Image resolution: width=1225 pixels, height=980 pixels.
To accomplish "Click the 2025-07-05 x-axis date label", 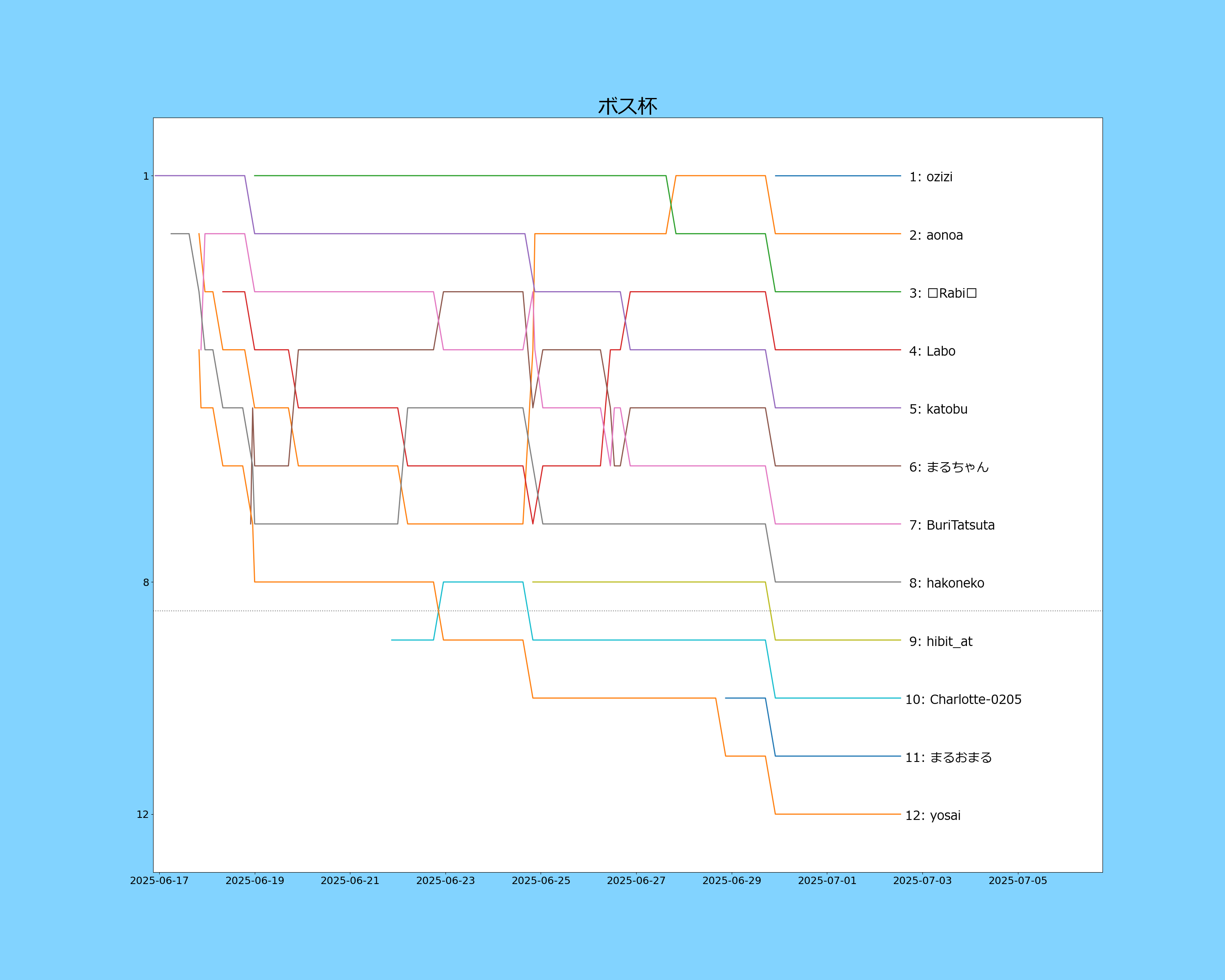I will [x=1018, y=881].
